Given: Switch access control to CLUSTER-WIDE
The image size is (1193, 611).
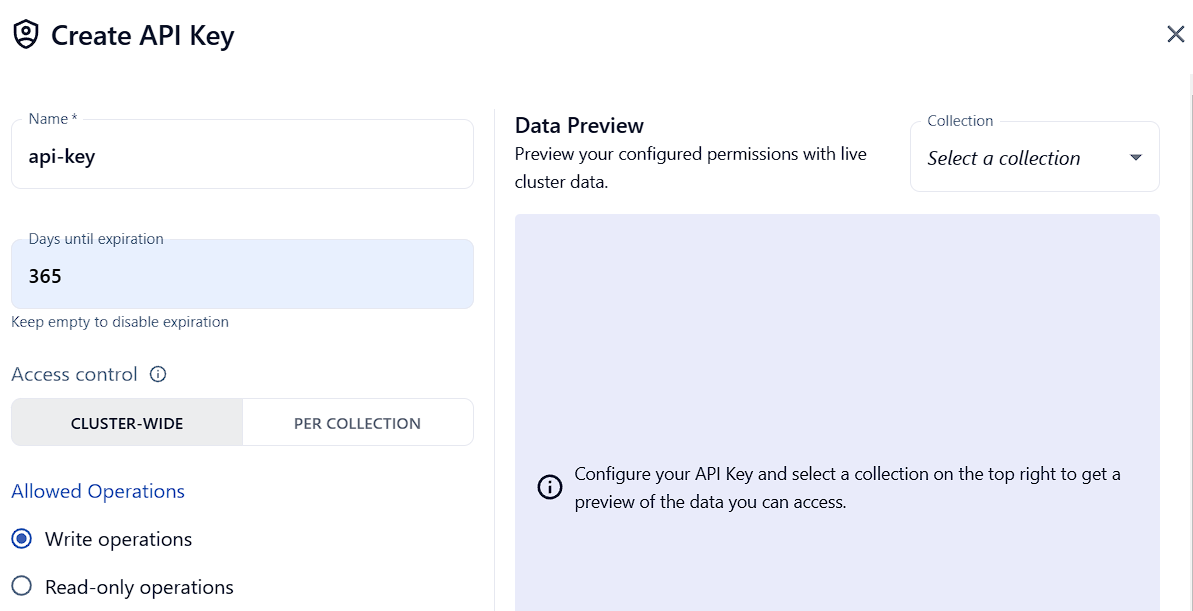Looking at the screenshot, I should tap(127, 423).
